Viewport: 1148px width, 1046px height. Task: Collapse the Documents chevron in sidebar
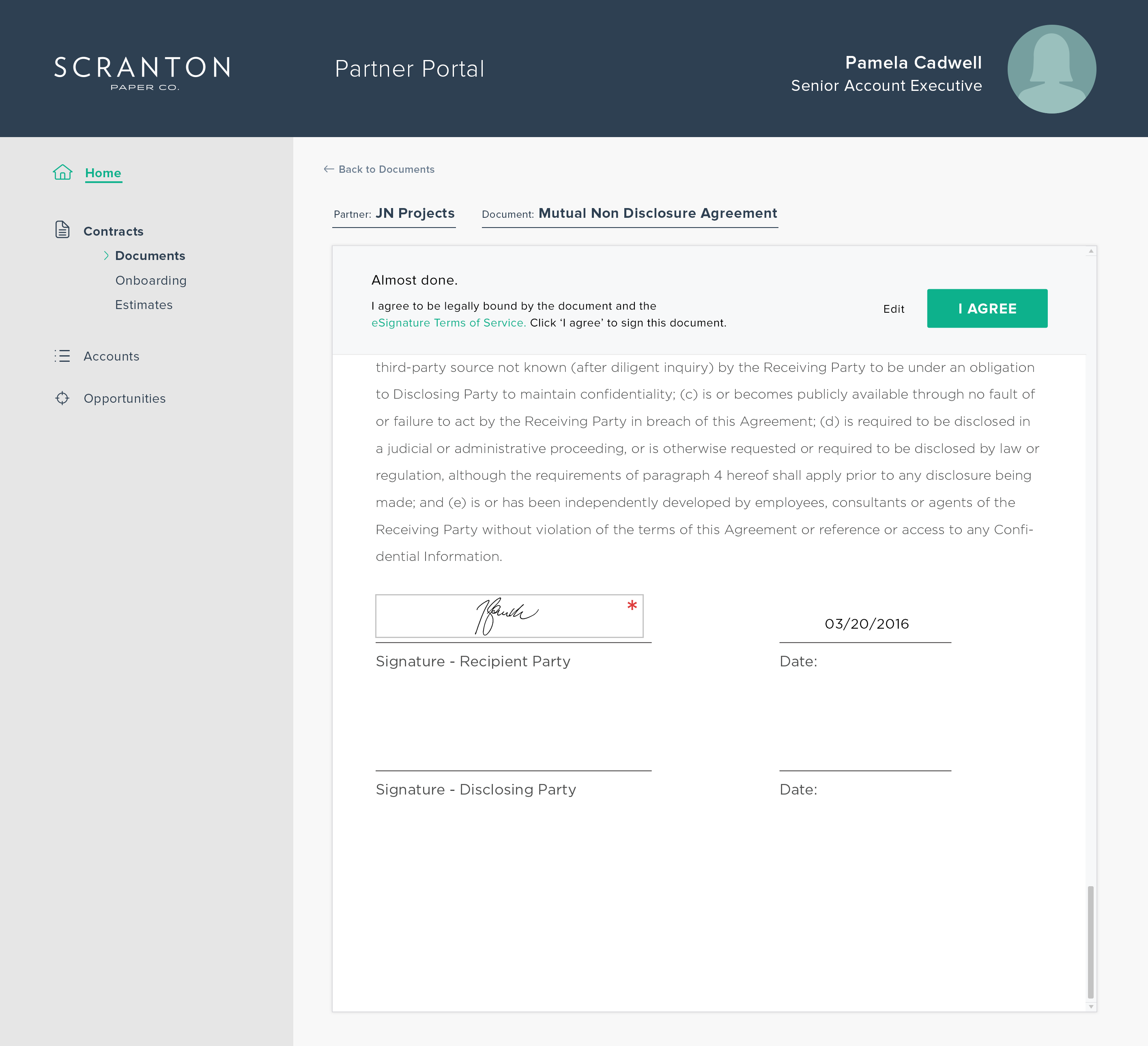[x=107, y=256]
